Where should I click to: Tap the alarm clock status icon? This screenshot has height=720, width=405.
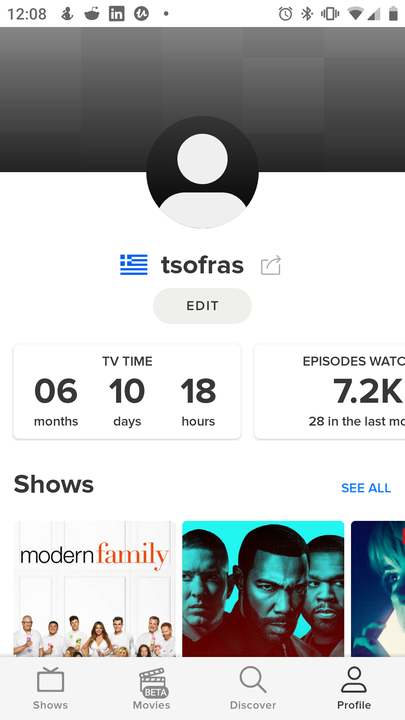(x=285, y=14)
